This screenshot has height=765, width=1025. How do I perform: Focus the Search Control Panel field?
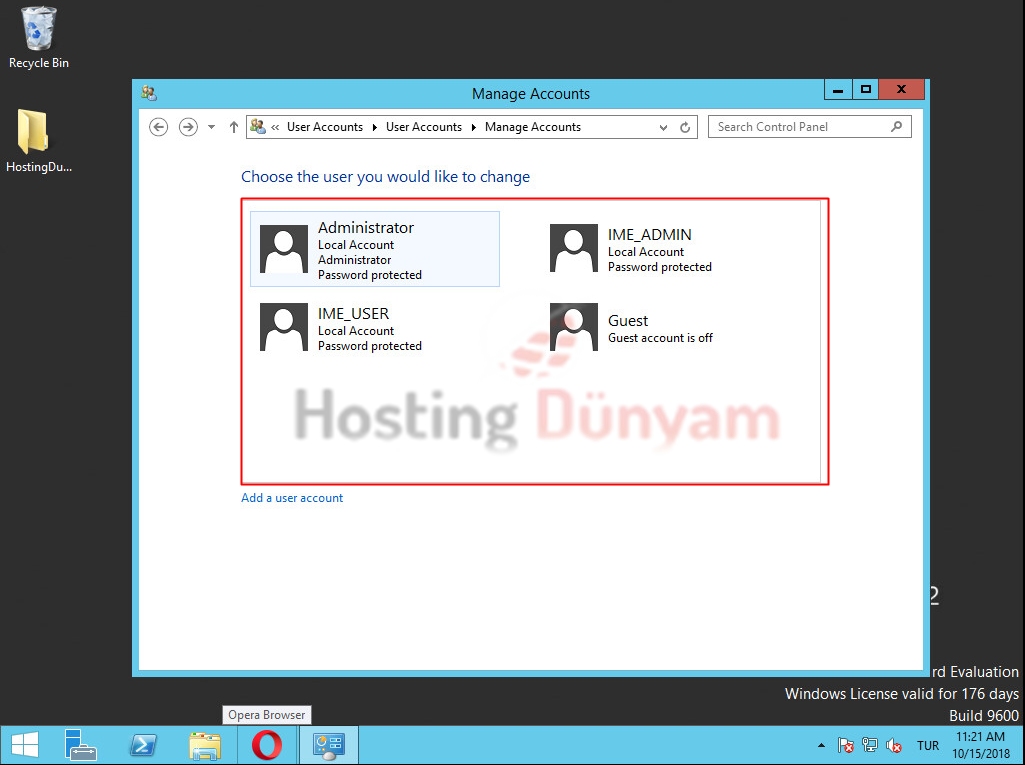point(810,127)
